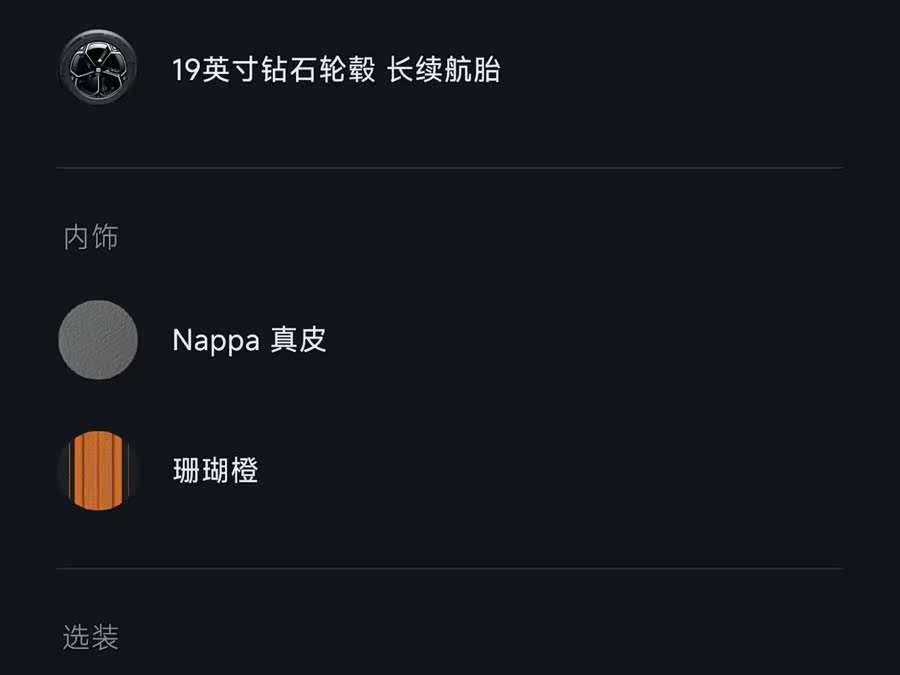Click the 19英寸钻石轮毂 长续航胎 label
Viewport: 900px width, 675px height.
(336, 70)
